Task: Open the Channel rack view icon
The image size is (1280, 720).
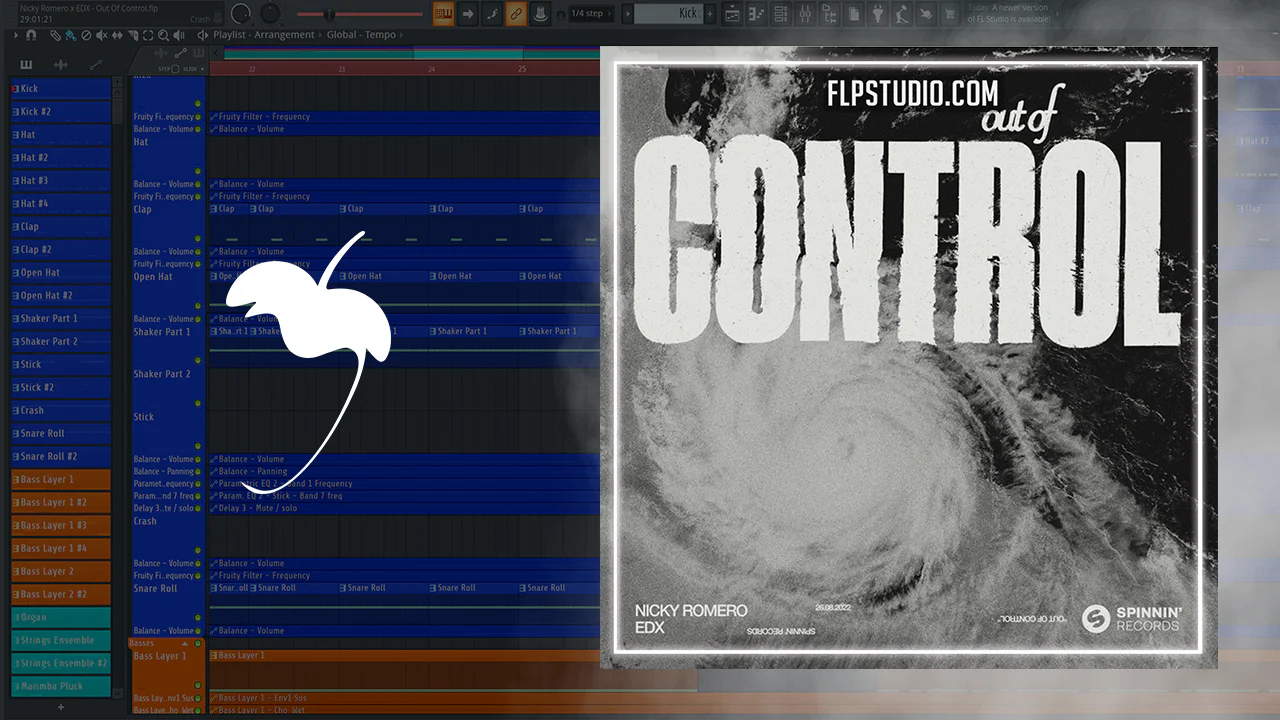Action: tap(781, 14)
